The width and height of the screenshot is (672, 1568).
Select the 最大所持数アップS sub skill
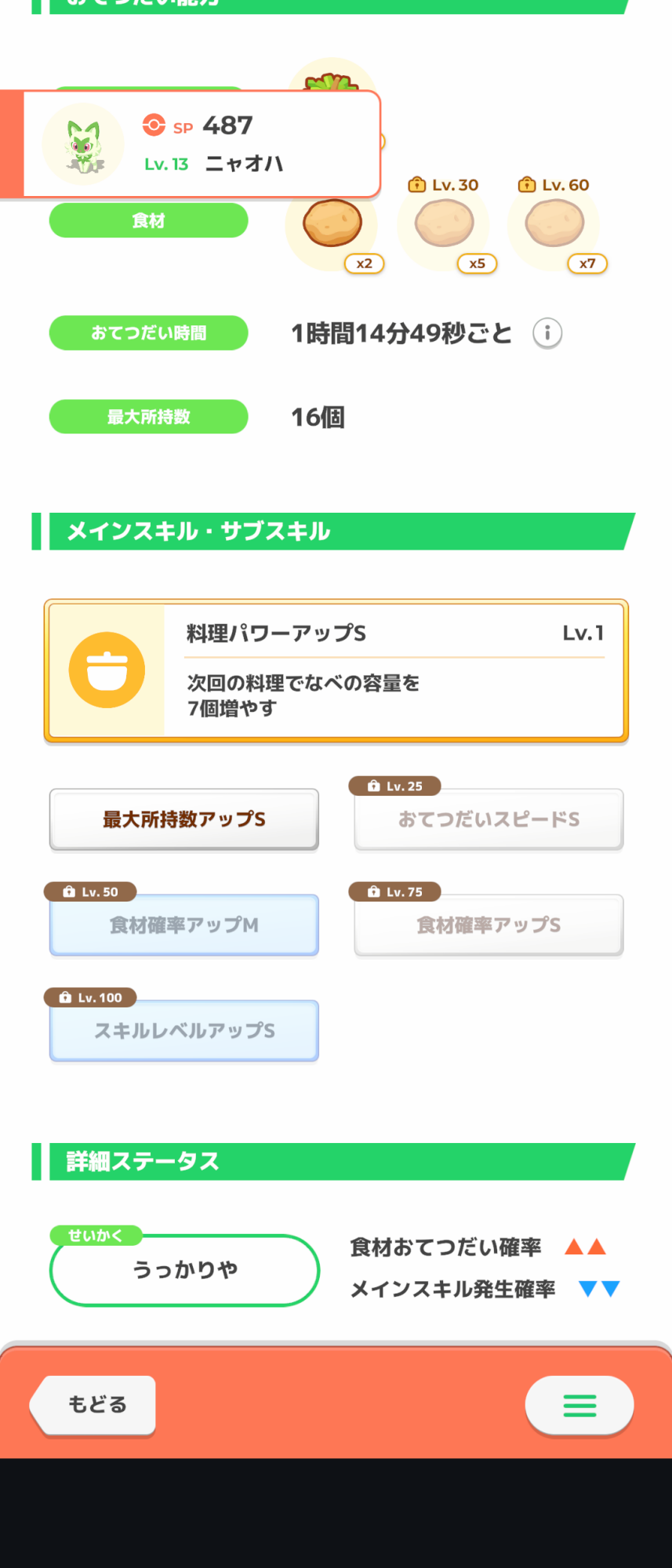pos(184,819)
